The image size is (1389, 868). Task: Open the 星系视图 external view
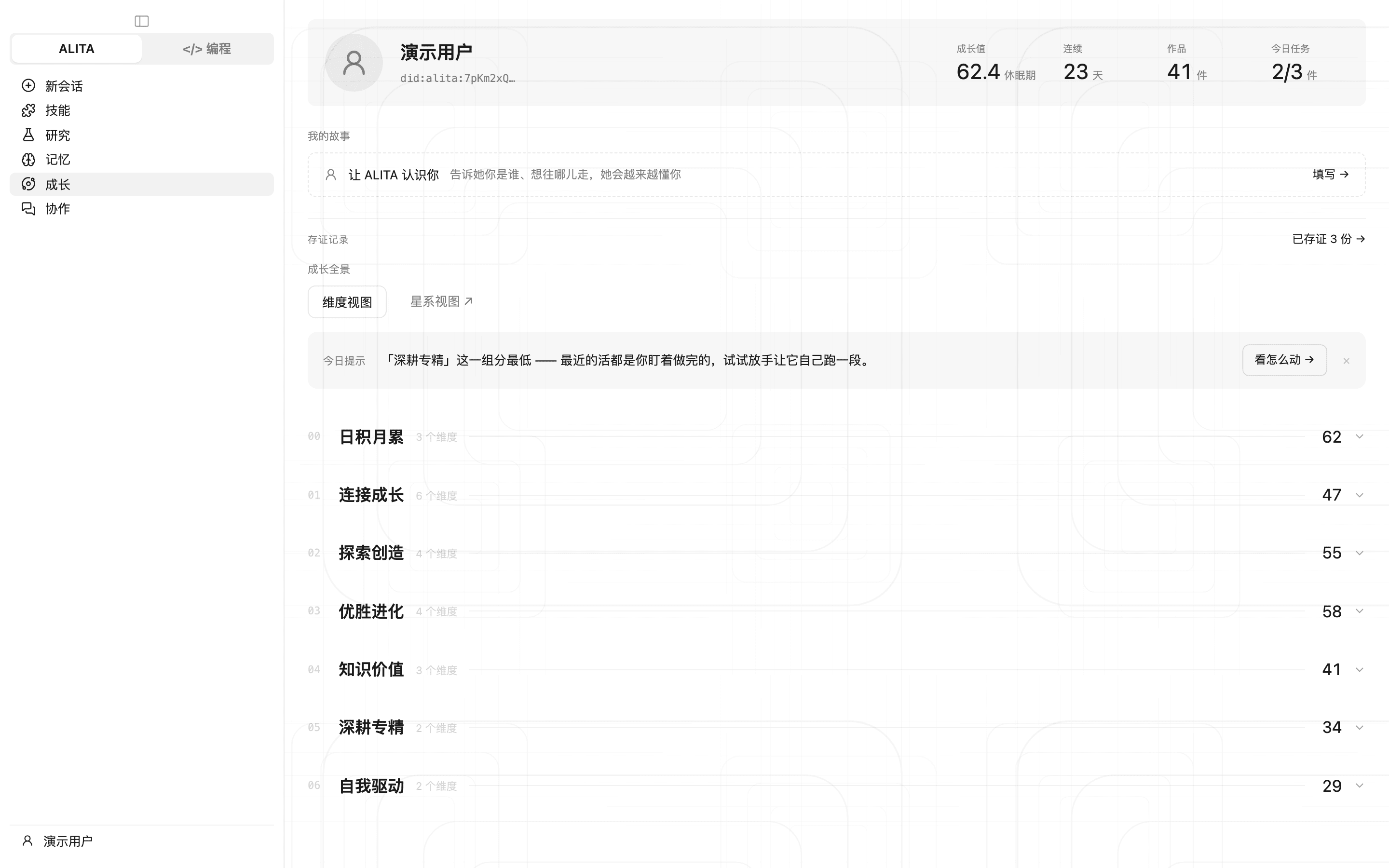click(x=441, y=301)
